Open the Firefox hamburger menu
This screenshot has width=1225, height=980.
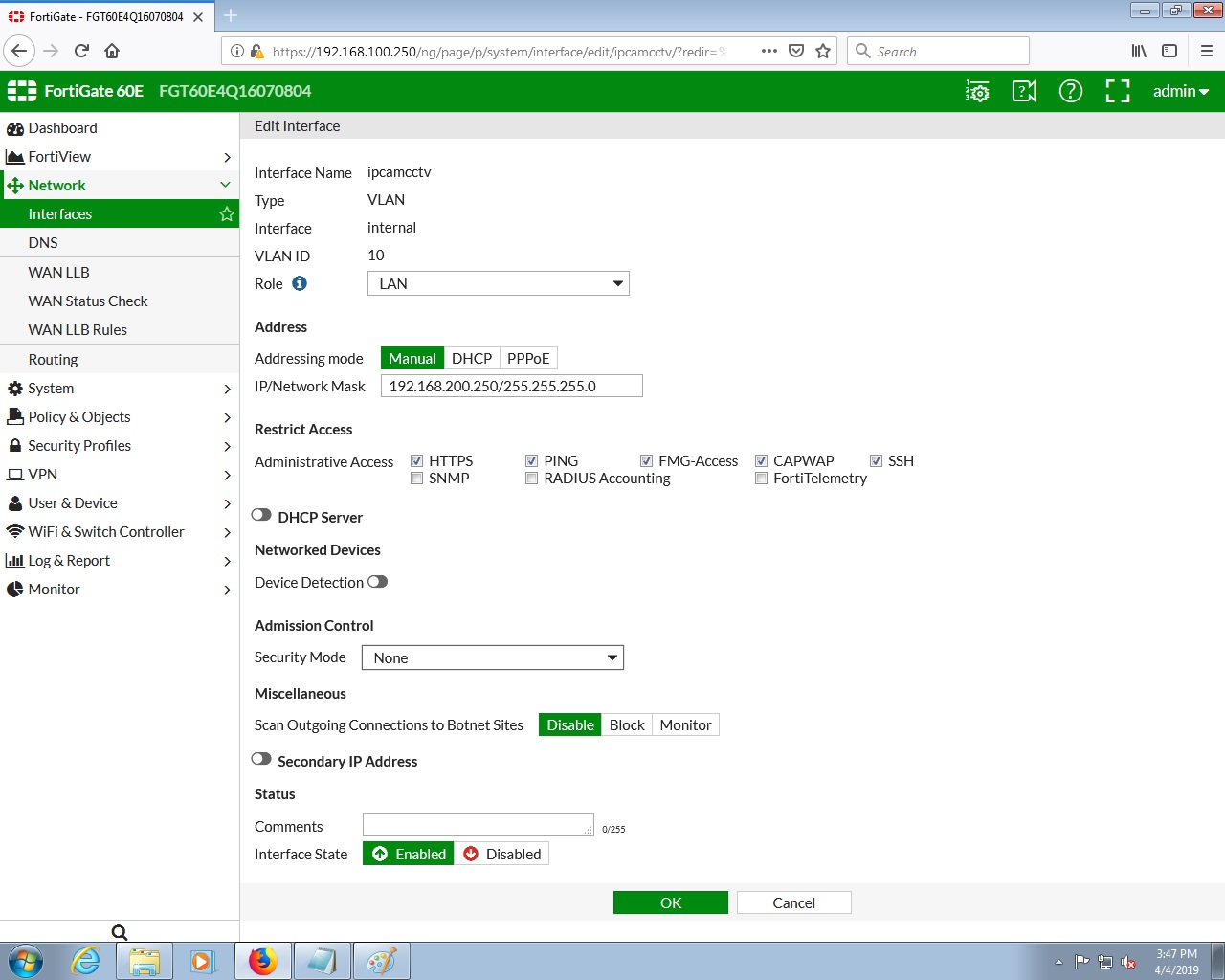point(1206,51)
